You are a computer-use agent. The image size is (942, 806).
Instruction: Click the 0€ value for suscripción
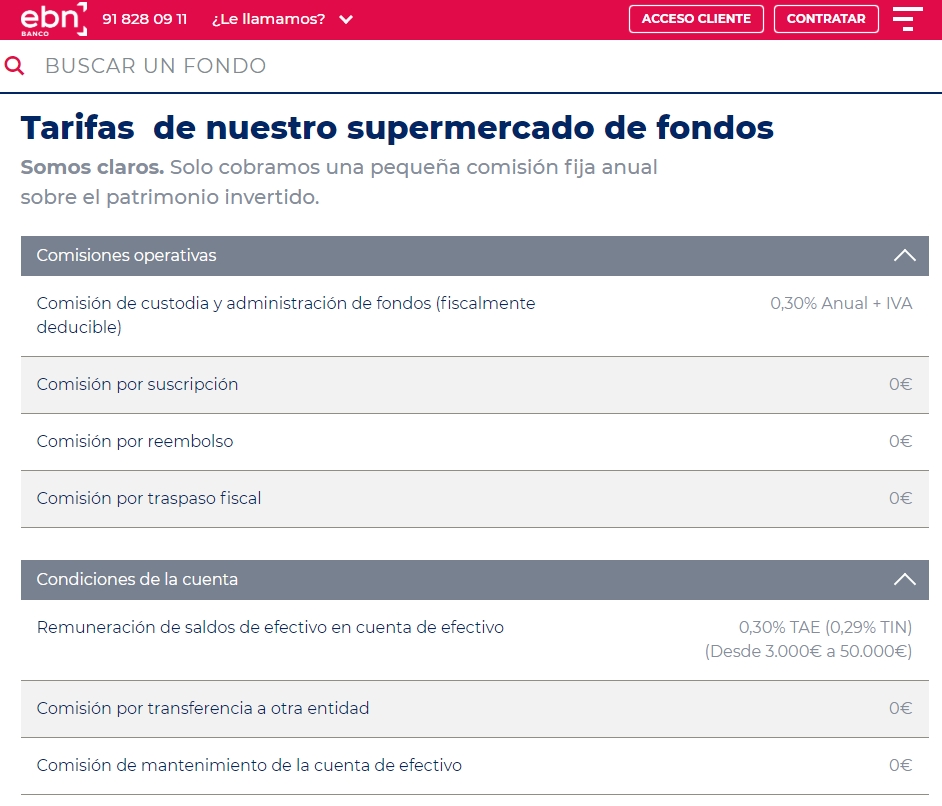[x=901, y=384]
